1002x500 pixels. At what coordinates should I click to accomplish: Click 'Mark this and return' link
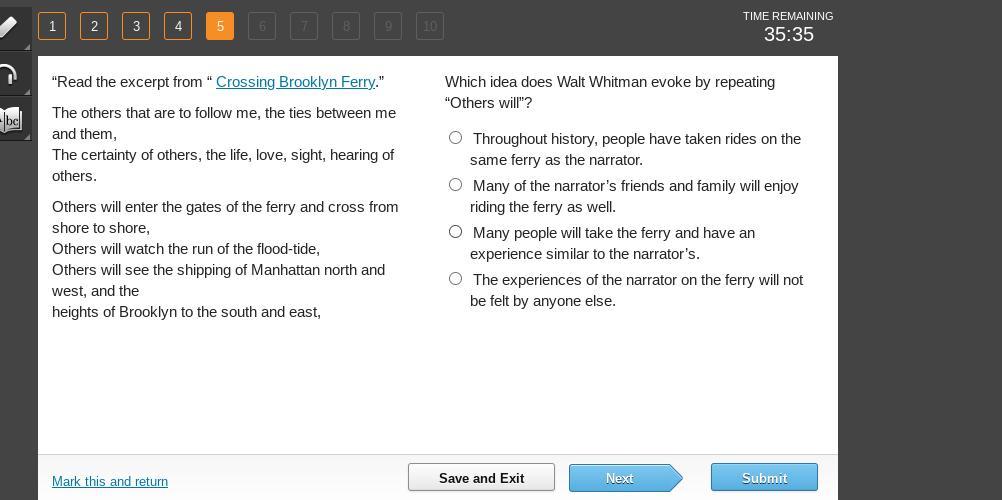(x=110, y=482)
